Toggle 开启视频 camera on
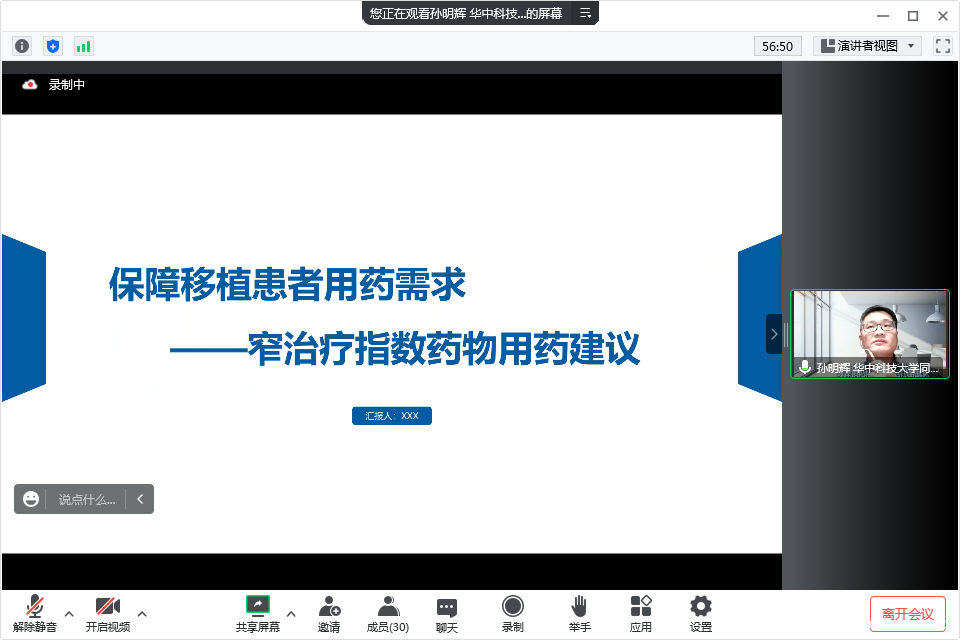 (x=107, y=613)
